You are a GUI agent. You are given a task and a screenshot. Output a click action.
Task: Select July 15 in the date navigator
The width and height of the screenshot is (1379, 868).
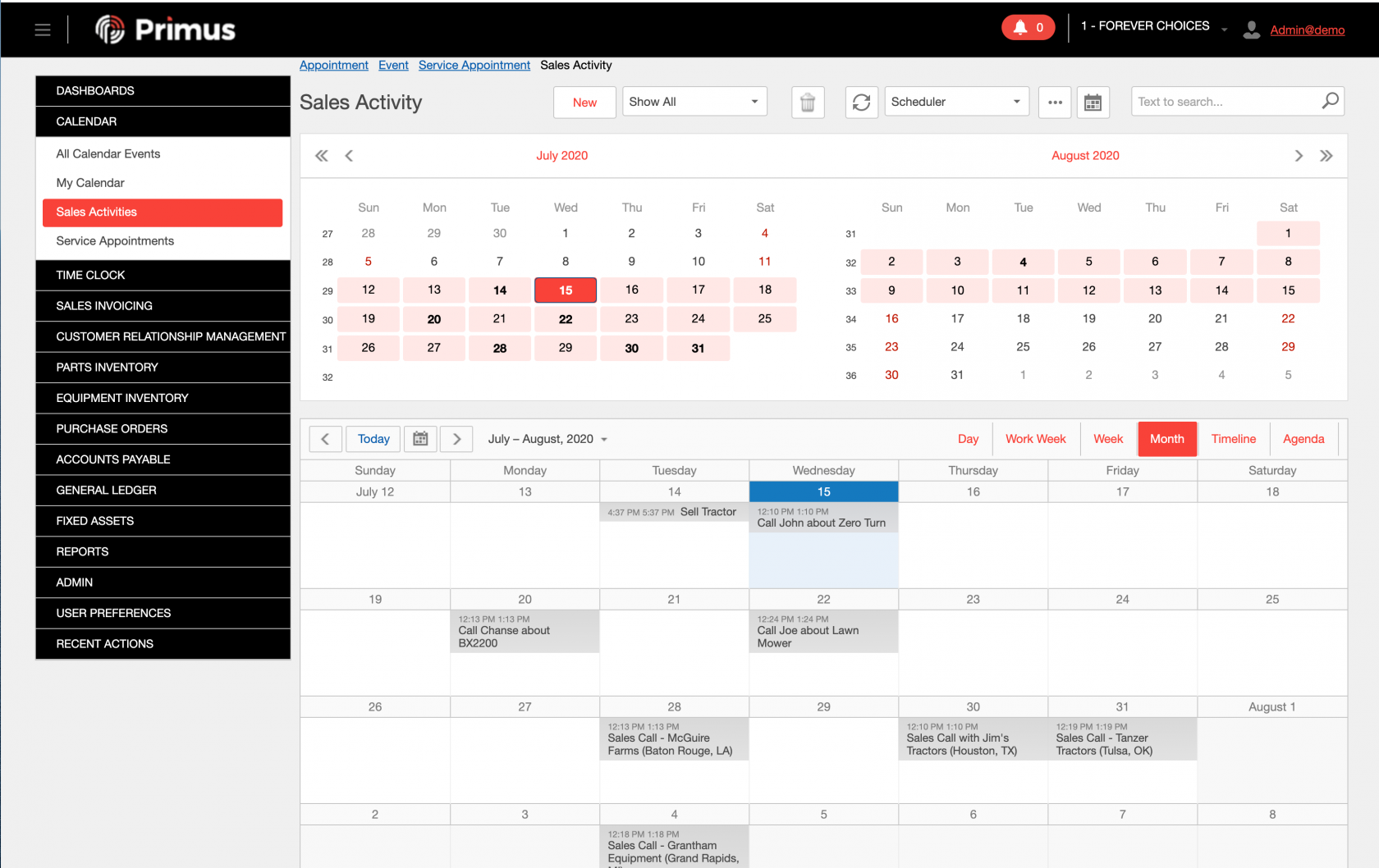coord(566,290)
